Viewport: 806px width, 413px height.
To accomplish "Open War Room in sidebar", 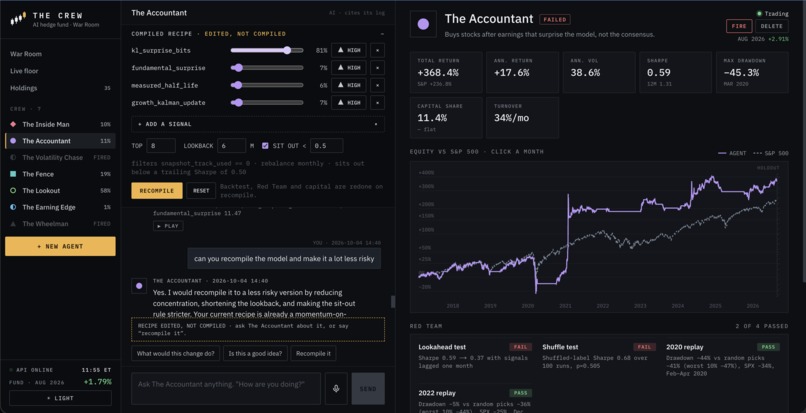I will (x=60, y=54).
